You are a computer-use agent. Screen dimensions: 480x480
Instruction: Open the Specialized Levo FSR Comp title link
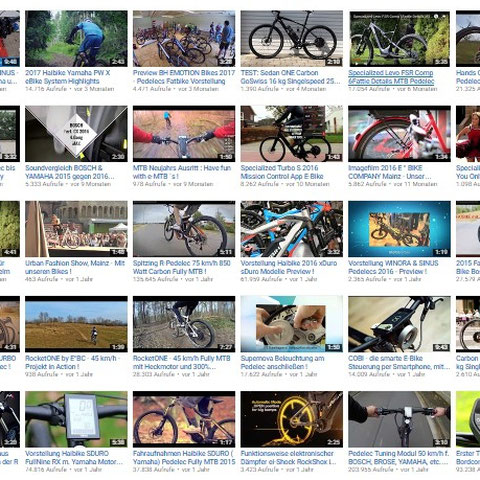coord(391,77)
